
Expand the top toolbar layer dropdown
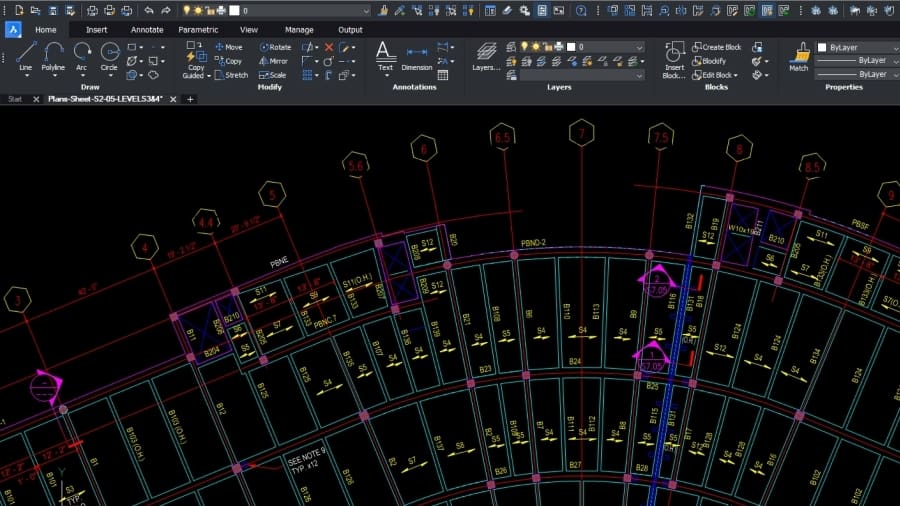[366, 10]
